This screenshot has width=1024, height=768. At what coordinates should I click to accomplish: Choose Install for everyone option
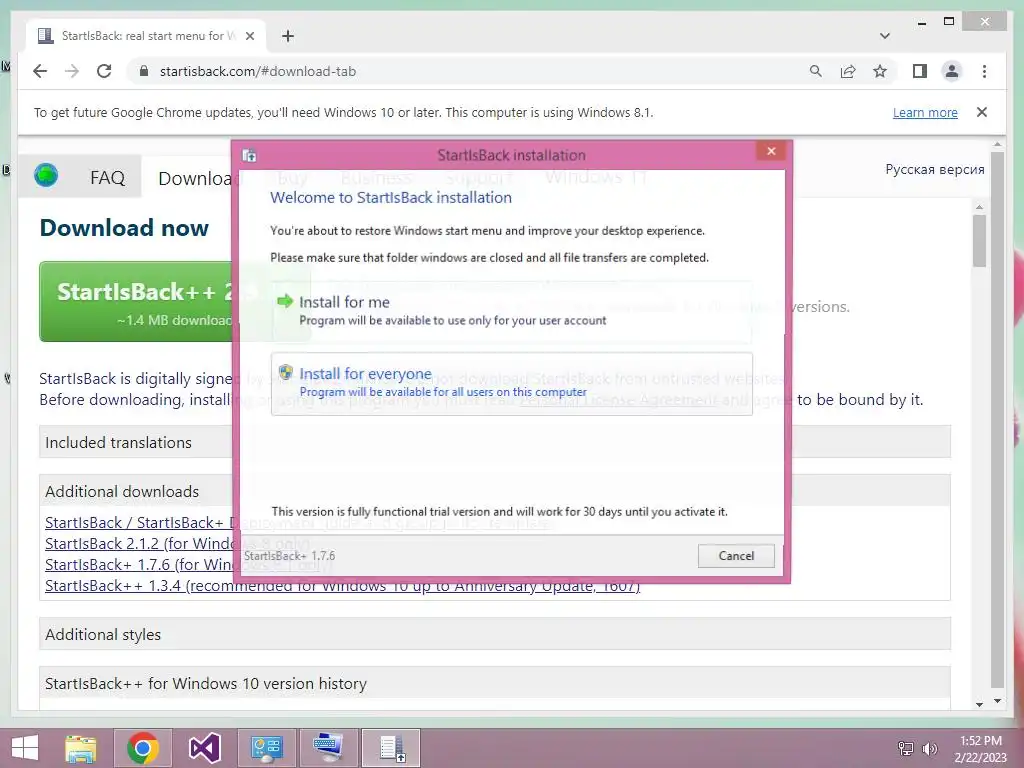point(511,383)
